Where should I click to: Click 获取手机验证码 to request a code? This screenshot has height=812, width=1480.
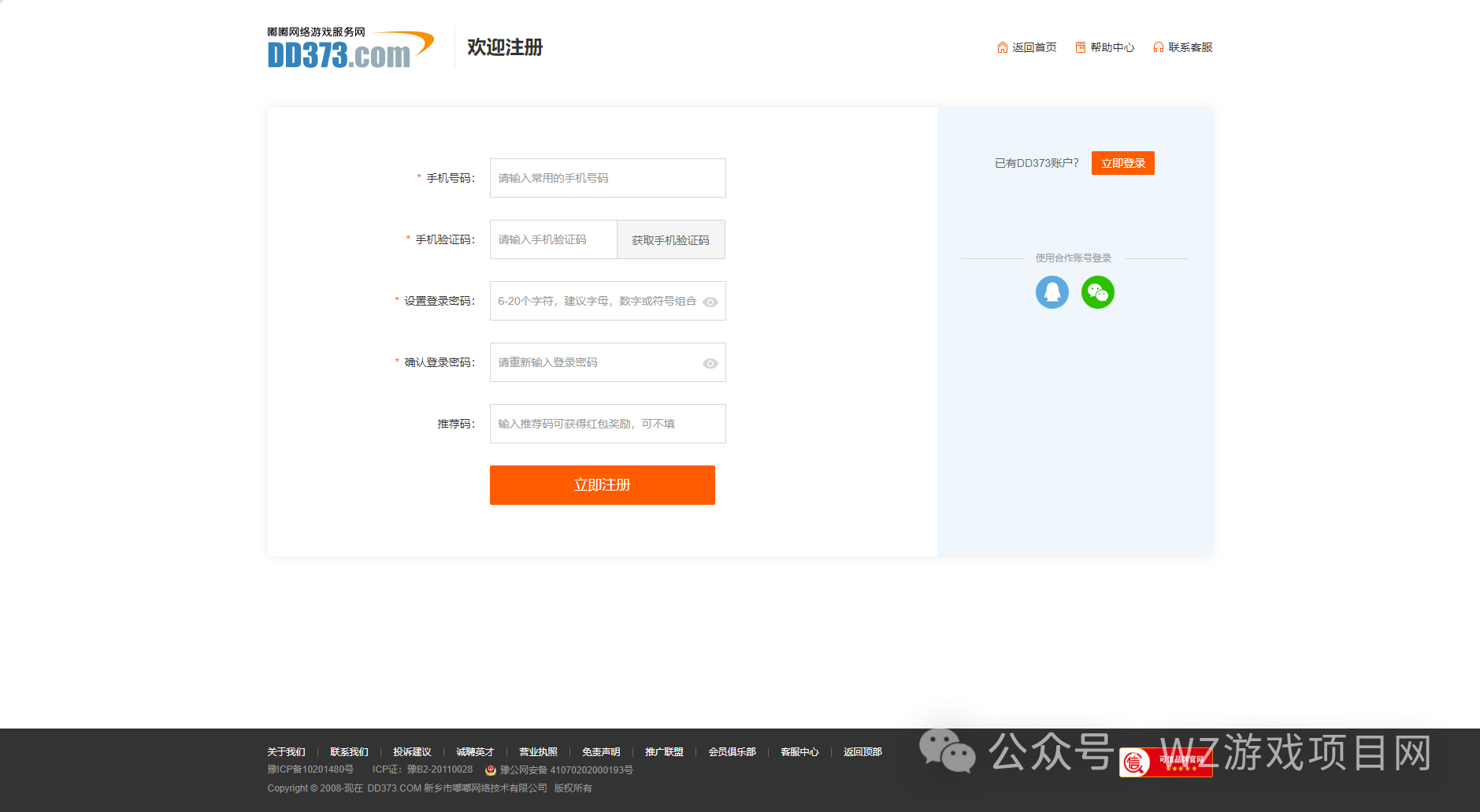pos(670,239)
